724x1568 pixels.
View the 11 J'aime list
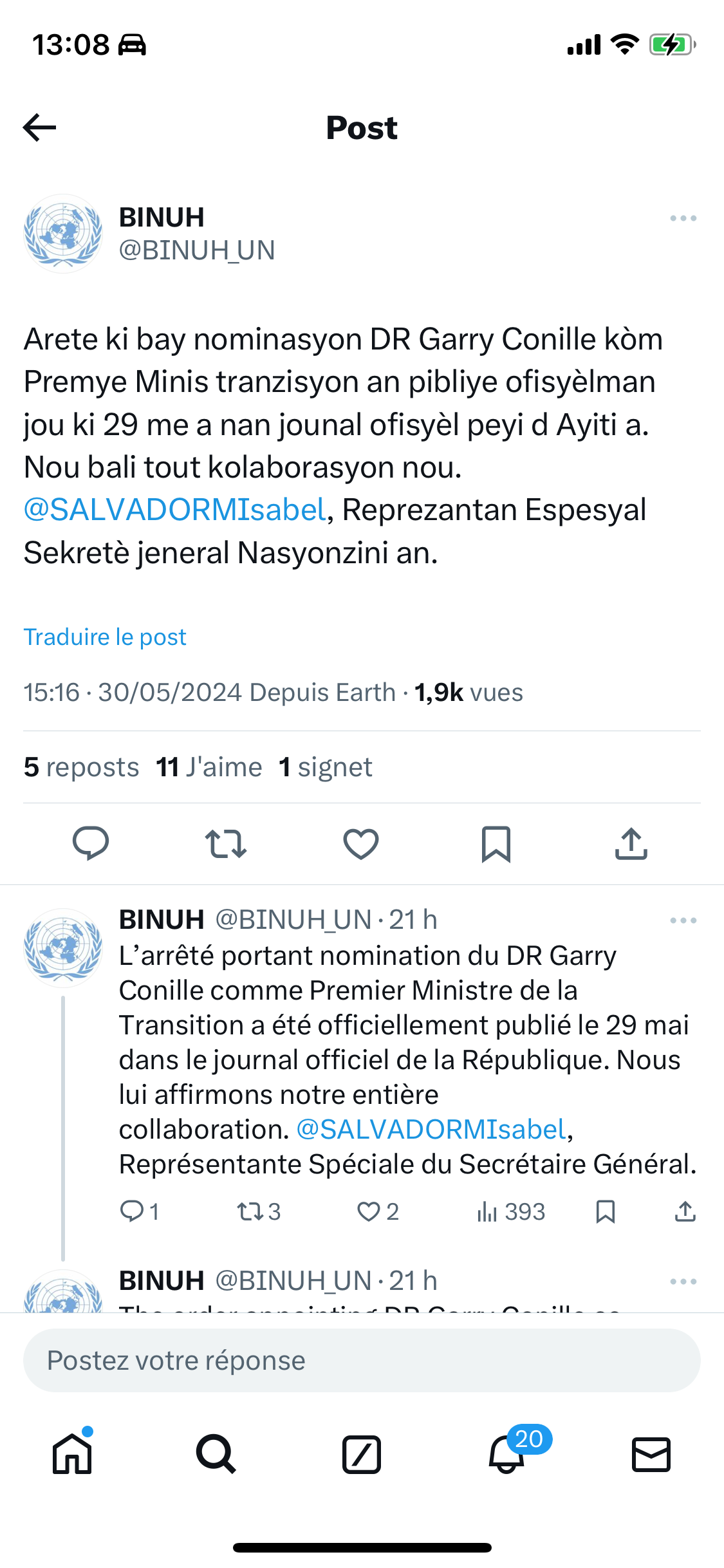(209, 767)
